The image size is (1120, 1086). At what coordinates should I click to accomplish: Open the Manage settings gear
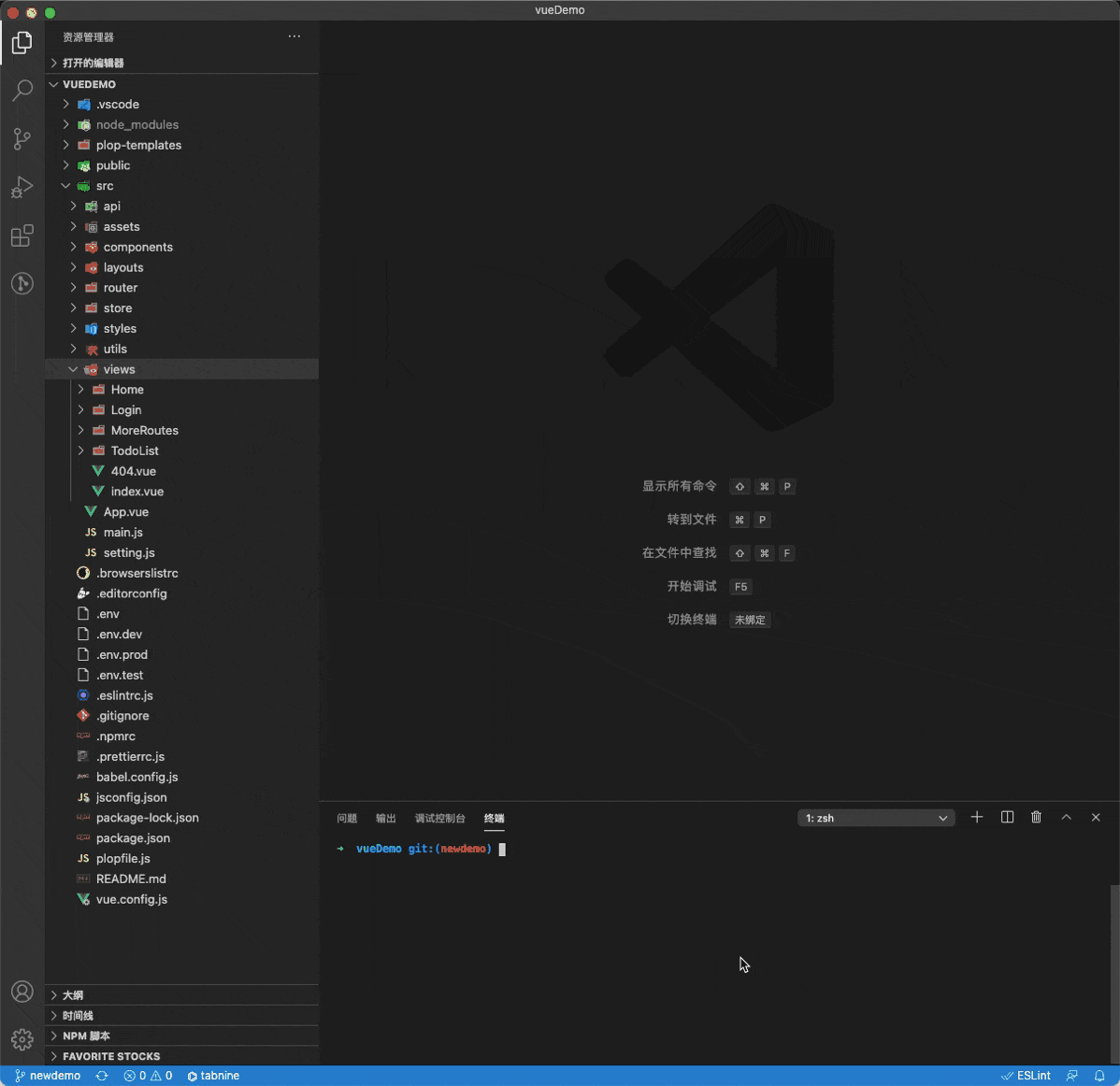[22, 1039]
